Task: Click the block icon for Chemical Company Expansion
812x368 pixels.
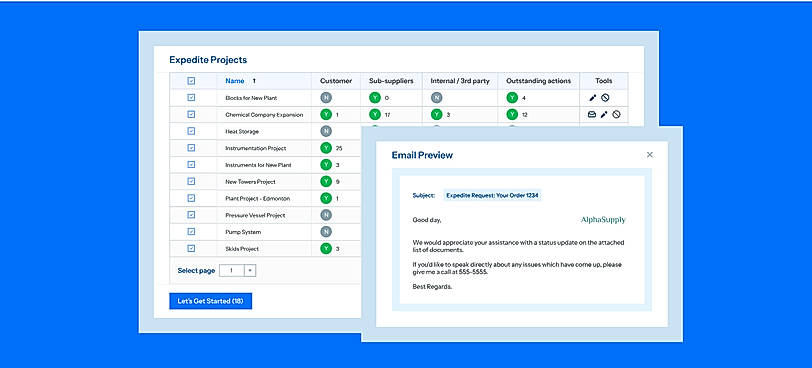Action: (616, 115)
